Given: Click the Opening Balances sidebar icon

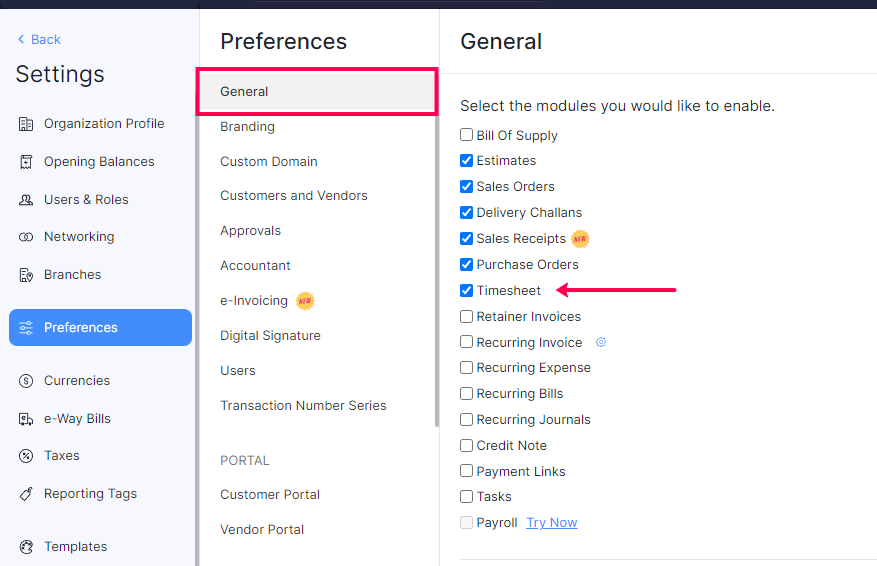Looking at the screenshot, I should click(x=26, y=162).
